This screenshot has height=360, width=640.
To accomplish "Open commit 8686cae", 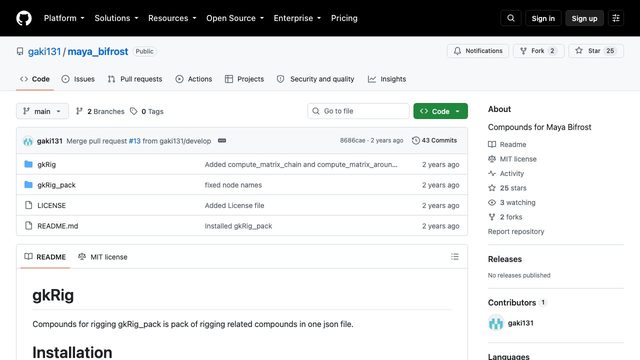I will pos(352,140).
